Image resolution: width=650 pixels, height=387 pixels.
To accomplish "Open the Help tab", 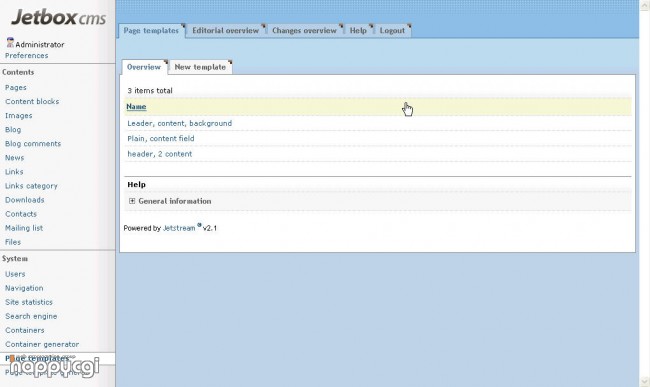I will (x=358, y=31).
